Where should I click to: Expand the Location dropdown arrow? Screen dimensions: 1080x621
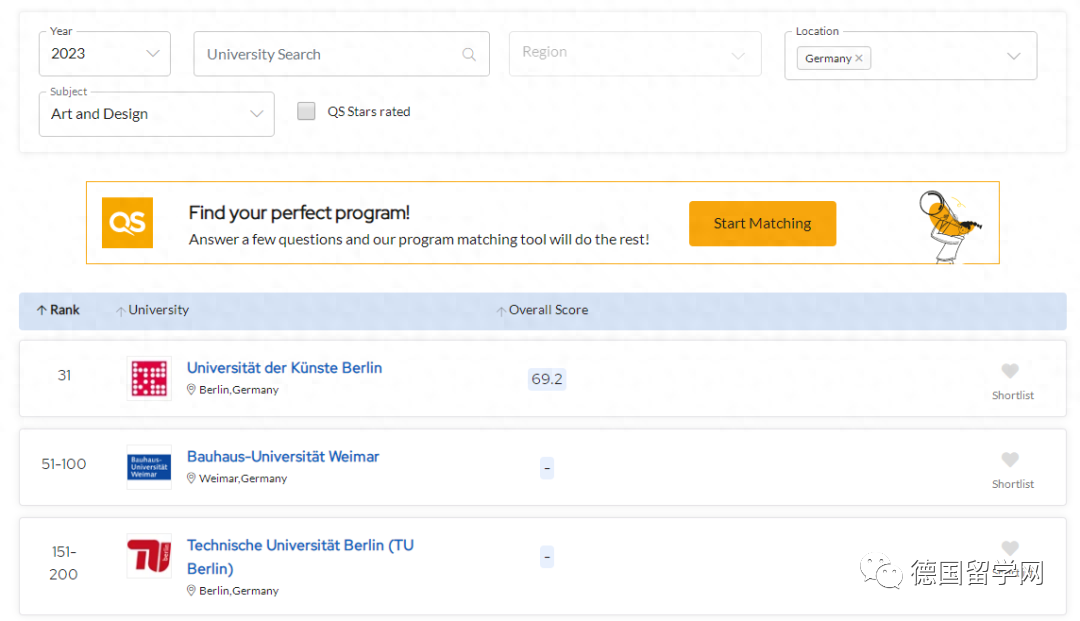click(x=1013, y=56)
